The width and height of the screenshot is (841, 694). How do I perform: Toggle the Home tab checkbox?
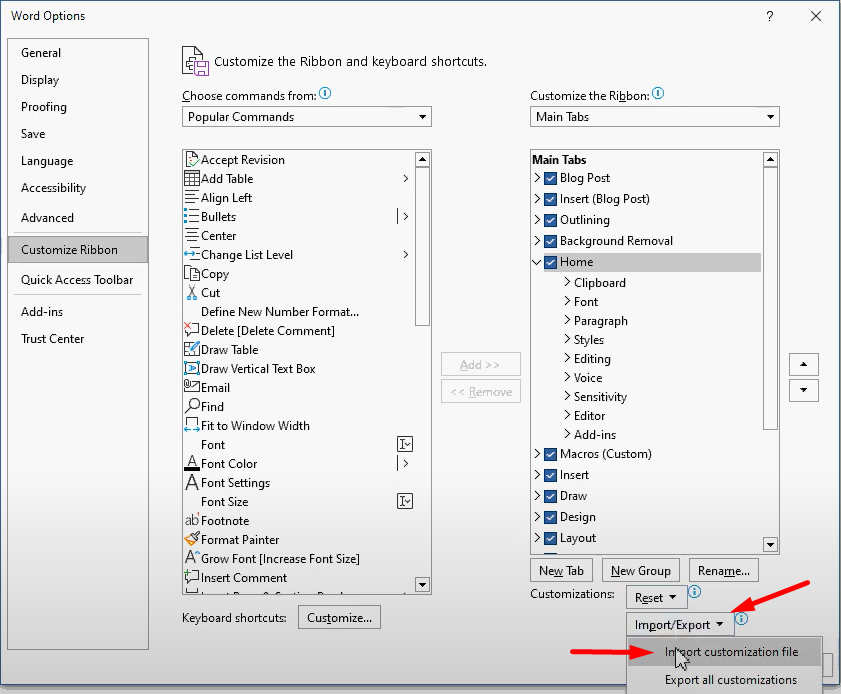click(550, 262)
